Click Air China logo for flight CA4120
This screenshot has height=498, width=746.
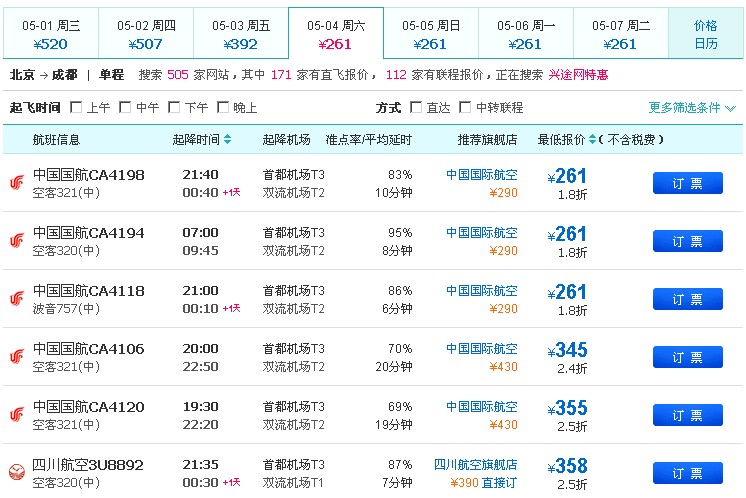pyautogui.click(x=17, y=415)
